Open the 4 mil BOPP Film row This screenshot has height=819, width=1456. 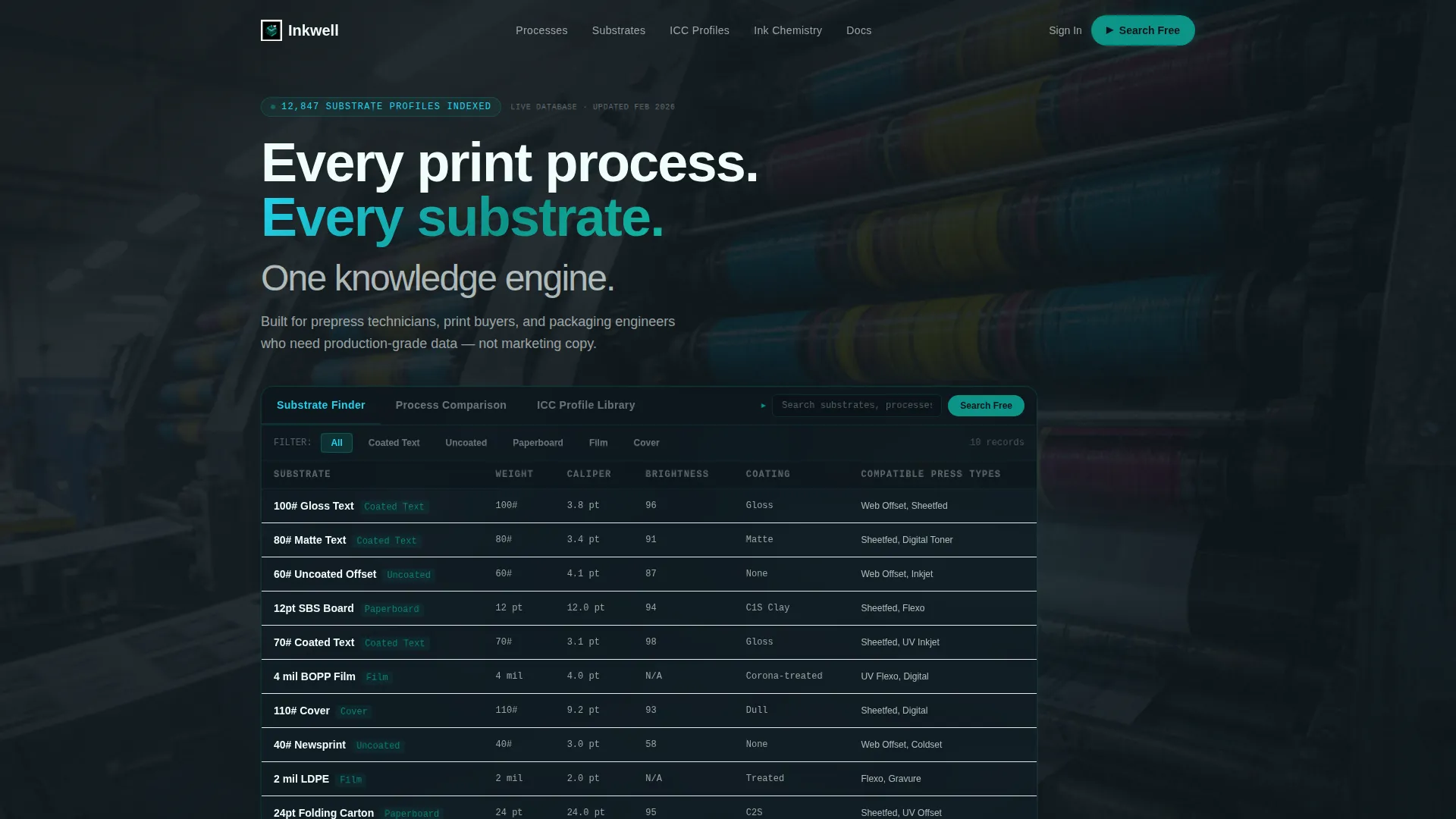648,676
